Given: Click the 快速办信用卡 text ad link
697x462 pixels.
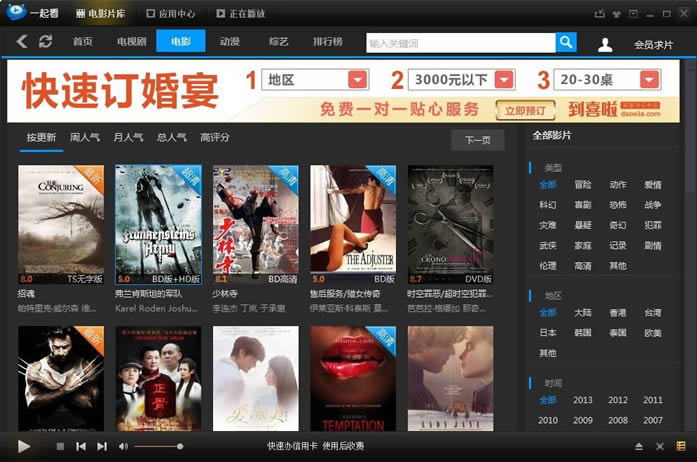Looking at the screenshot, I should tap(292, 446).
